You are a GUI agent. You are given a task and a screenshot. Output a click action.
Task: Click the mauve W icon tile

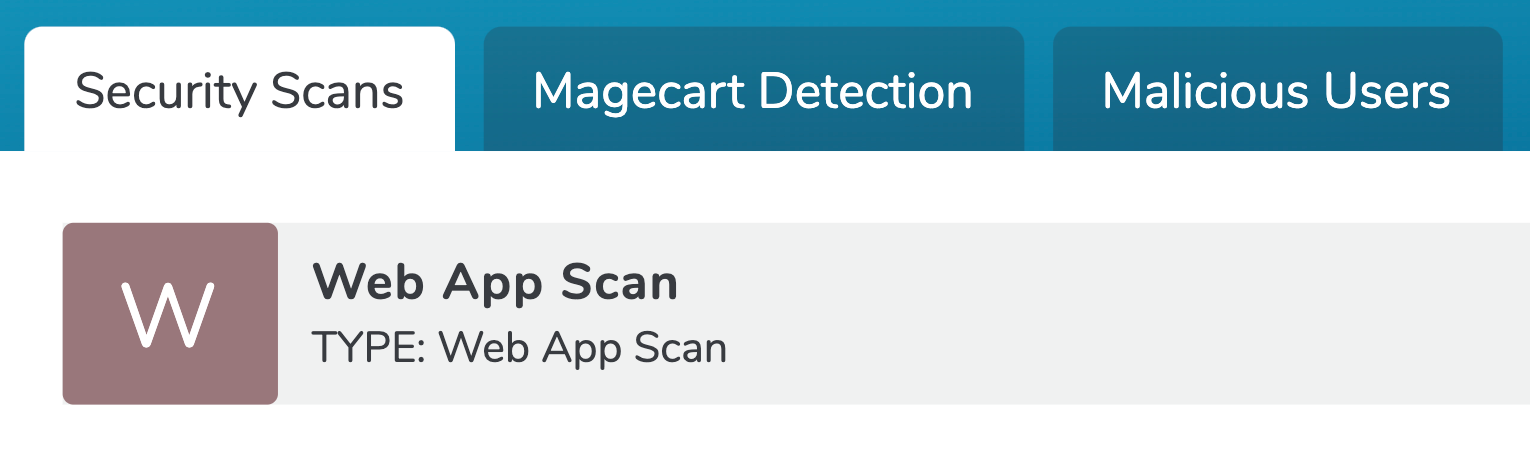click(x=170, y=314)
